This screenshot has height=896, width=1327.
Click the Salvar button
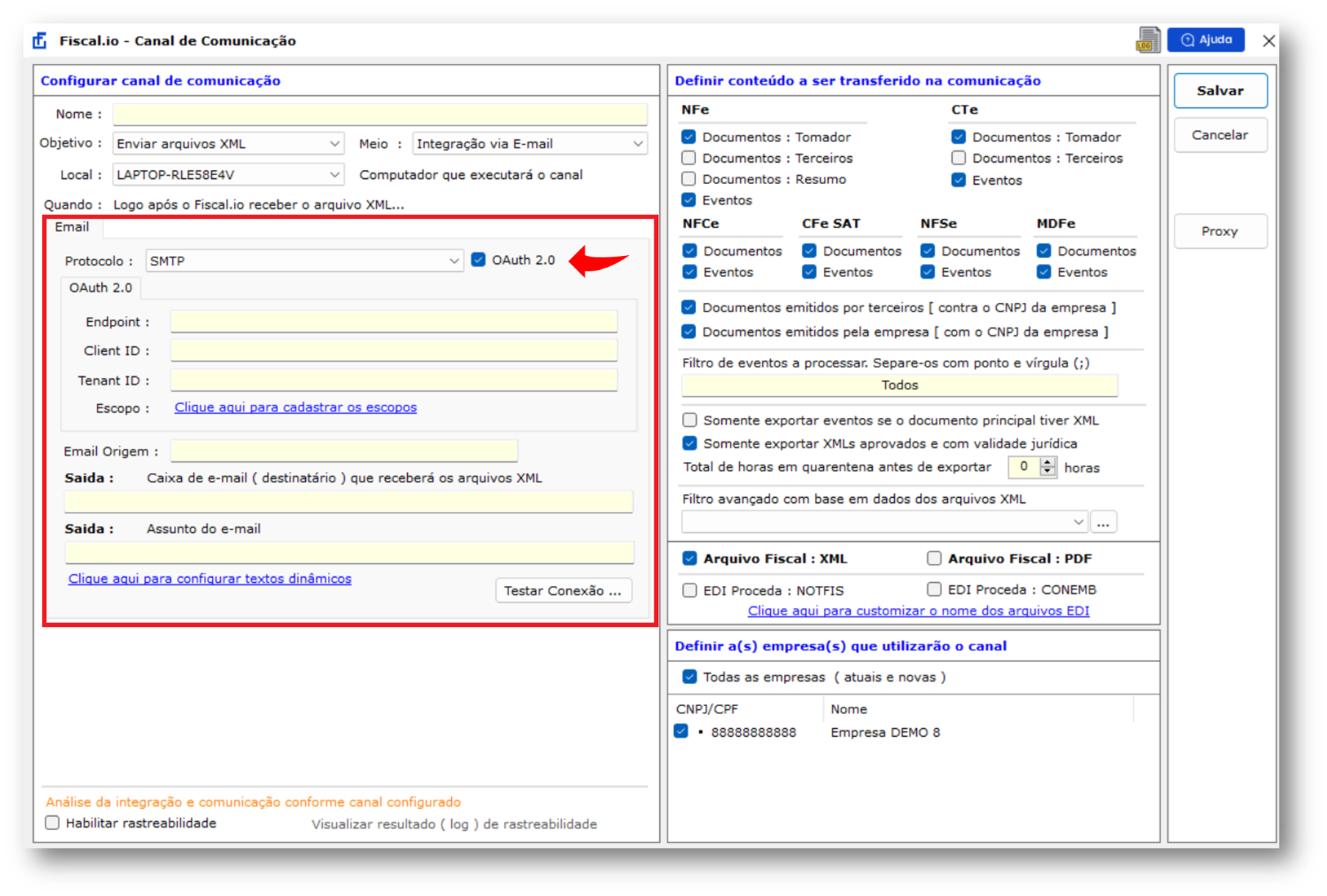coord(1220,91)
